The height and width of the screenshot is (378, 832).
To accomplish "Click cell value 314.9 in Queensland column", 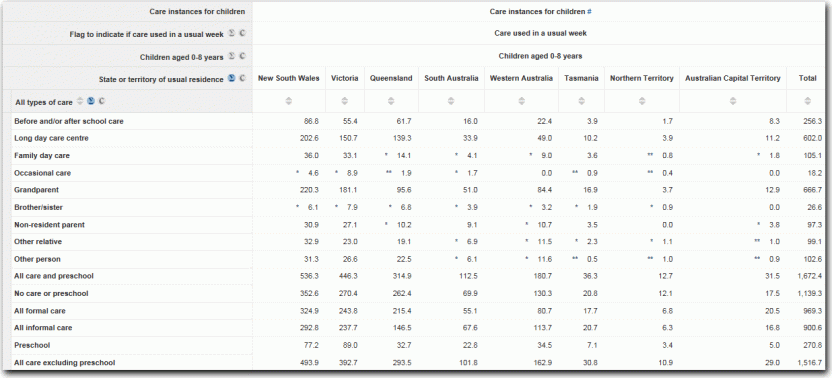I will pos(401,276).
